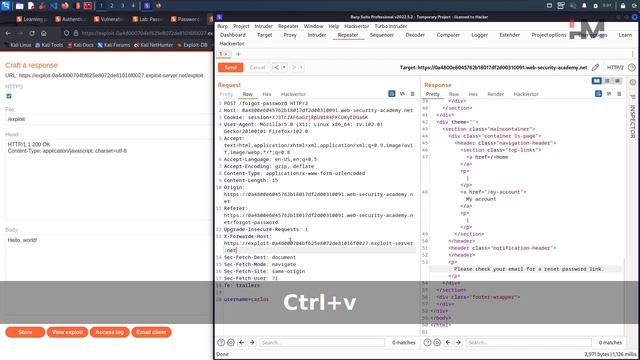This screenshot has height=360, width=640.
Task: Click the padlock site info icon
Action: [76, 33]
